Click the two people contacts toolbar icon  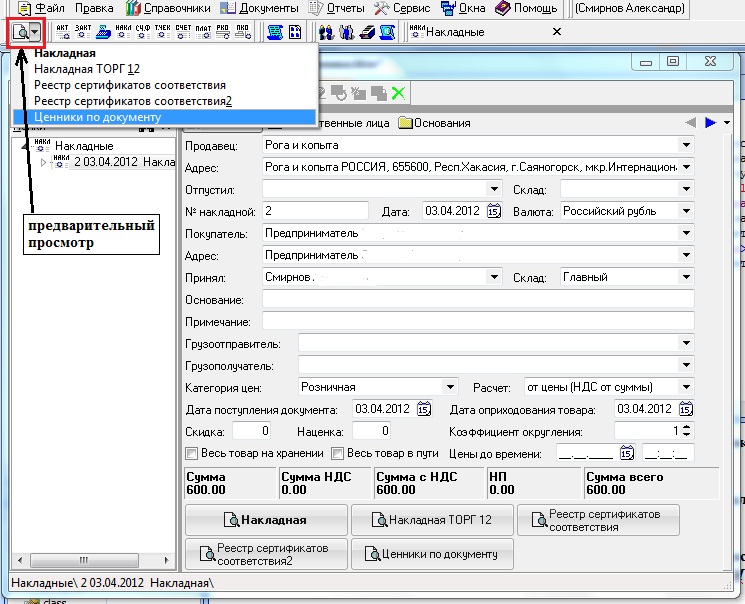[326, 32]
